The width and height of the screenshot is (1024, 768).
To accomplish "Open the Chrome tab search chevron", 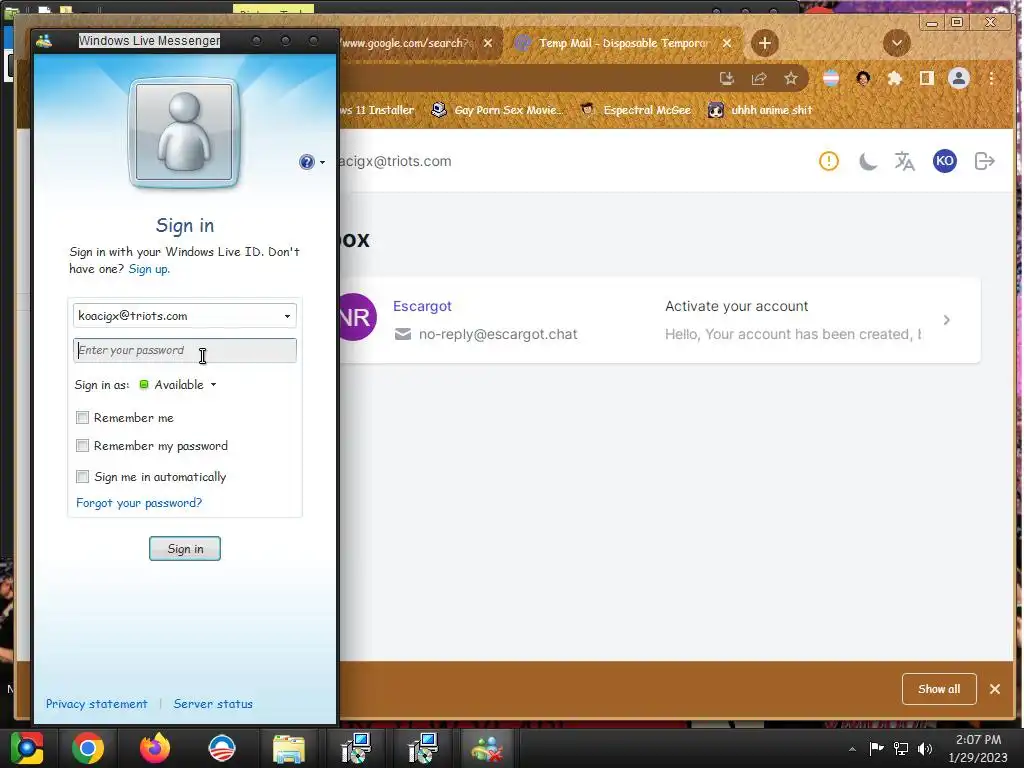I will [897, 43].
